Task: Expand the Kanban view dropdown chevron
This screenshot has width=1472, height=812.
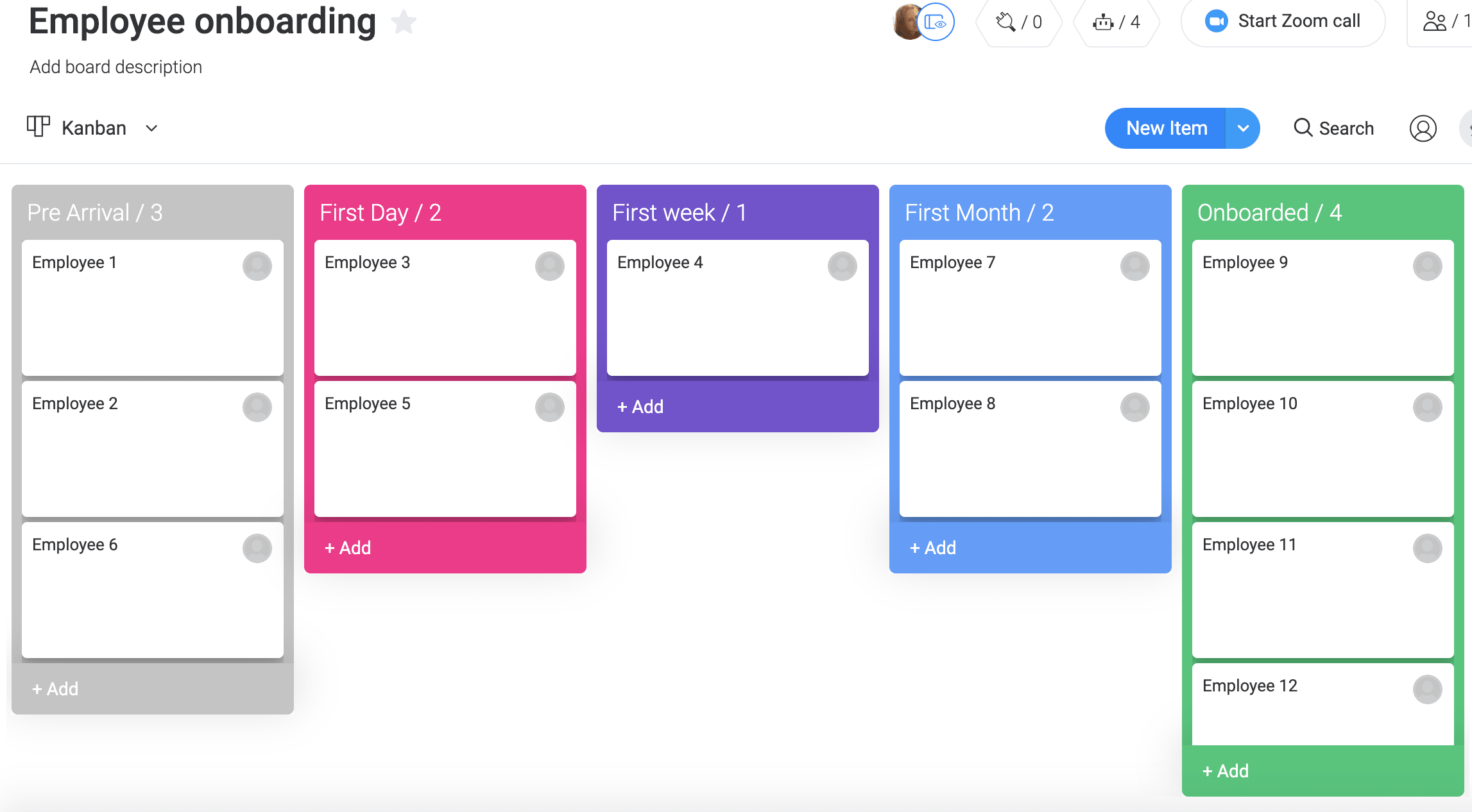Action: pyautogui.click(x=151, y=128)
